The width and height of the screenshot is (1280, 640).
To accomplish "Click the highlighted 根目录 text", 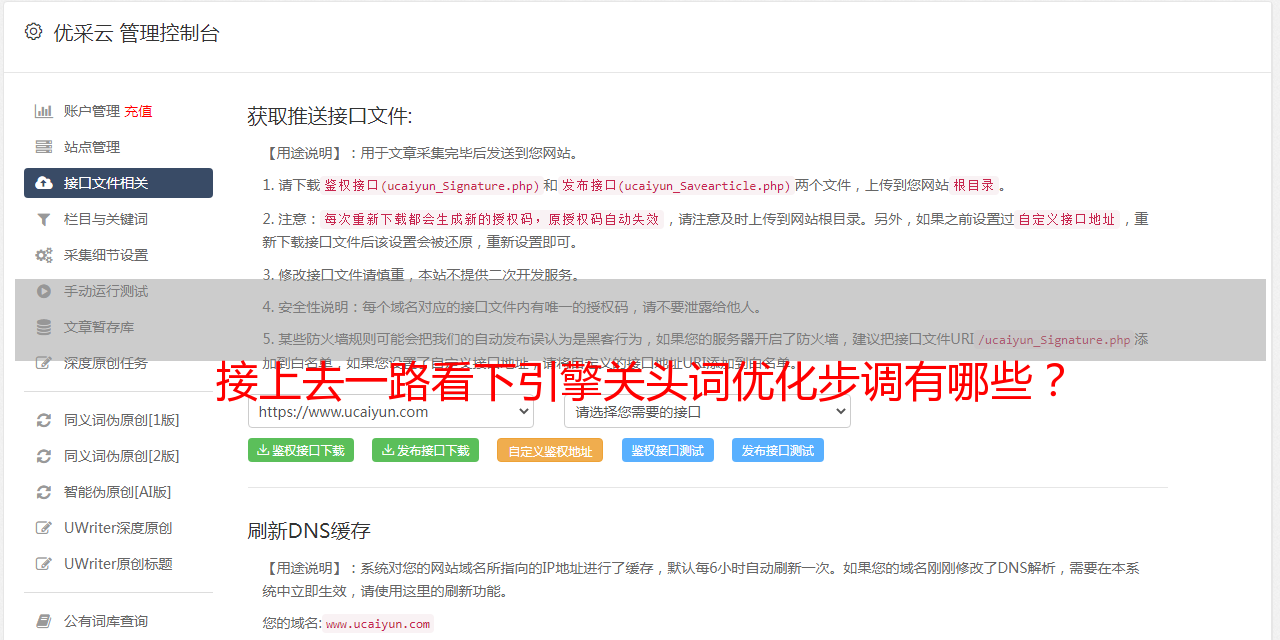I will [974, 185].
